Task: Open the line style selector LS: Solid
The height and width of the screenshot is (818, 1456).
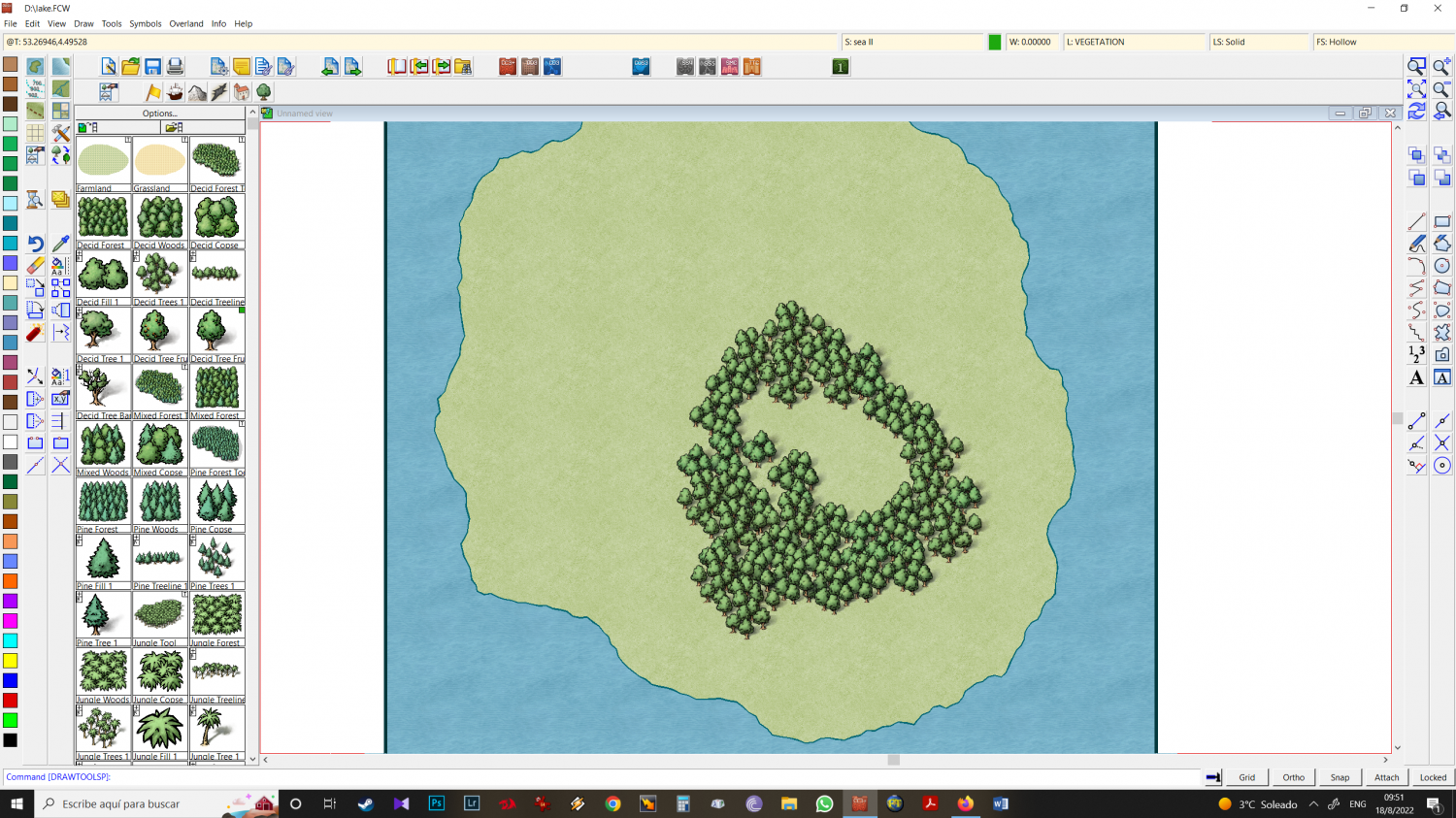Action: click(1258, 42)
